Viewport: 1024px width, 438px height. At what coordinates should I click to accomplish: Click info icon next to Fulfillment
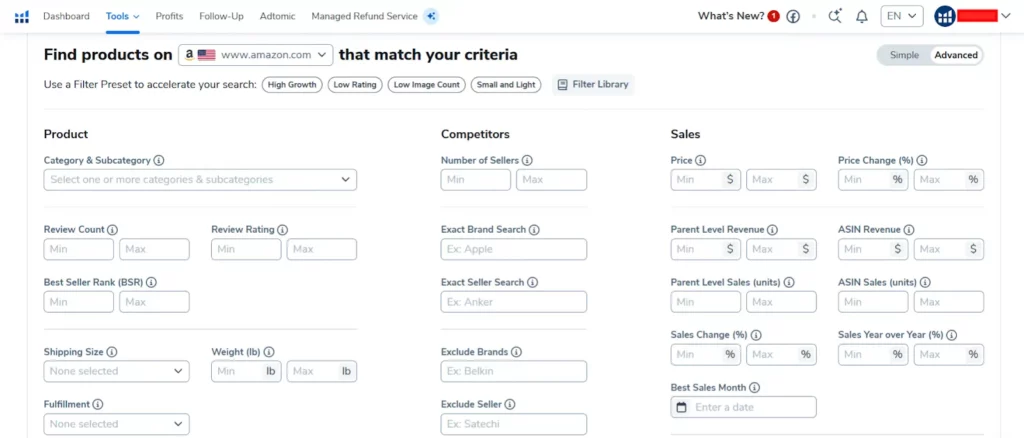click(x=97, y=404)
